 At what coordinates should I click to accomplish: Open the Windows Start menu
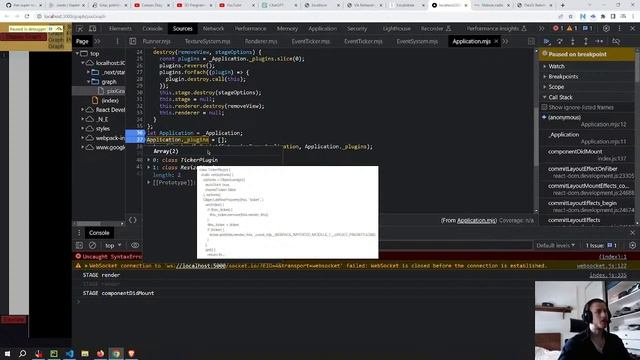pyautogui.click(x=7, y=353)
